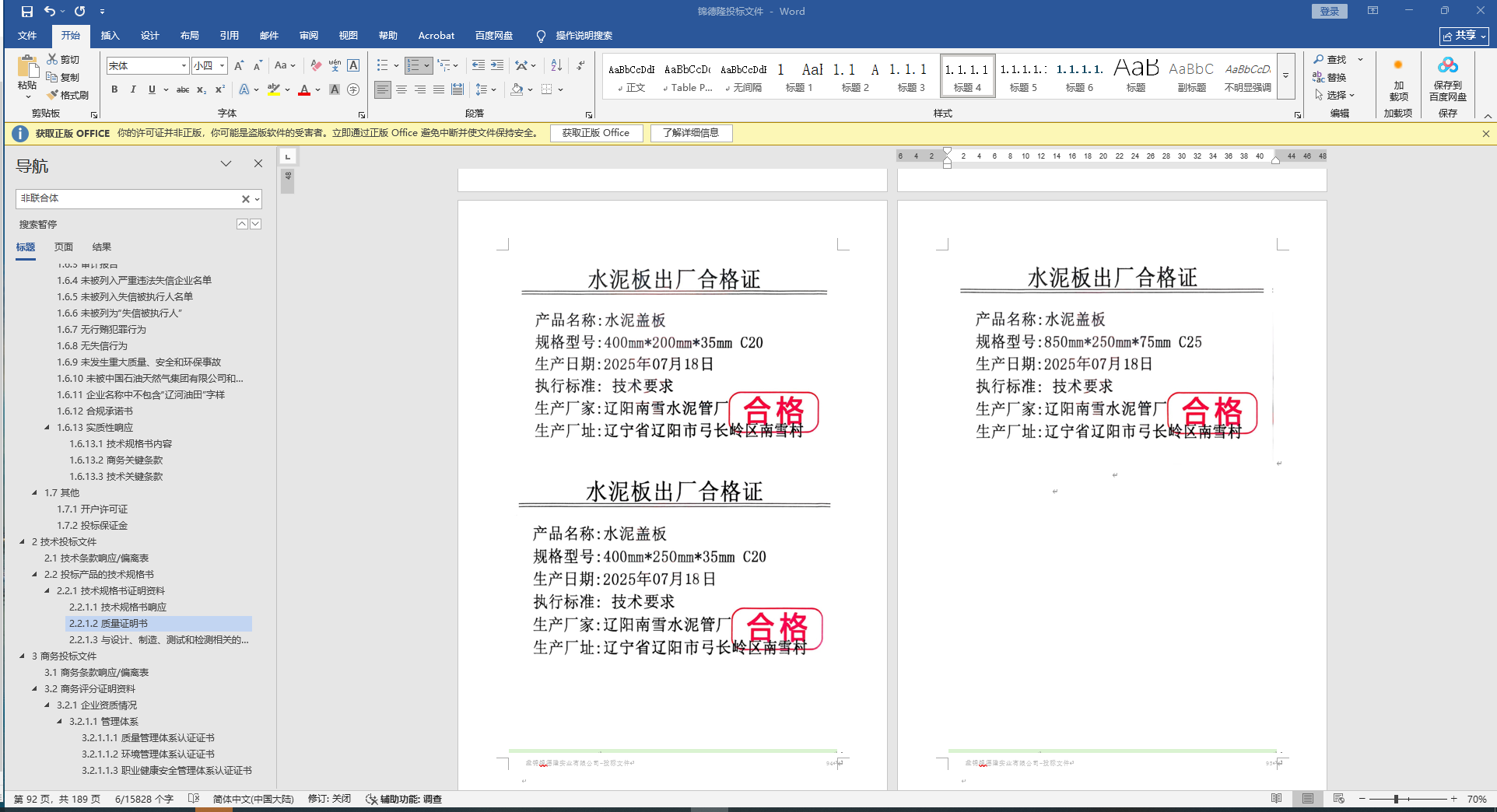This screenshot has height=812, width=1497.
Task: Open the 设计 (Design) ribbon tab
Action: coord(150,36)
